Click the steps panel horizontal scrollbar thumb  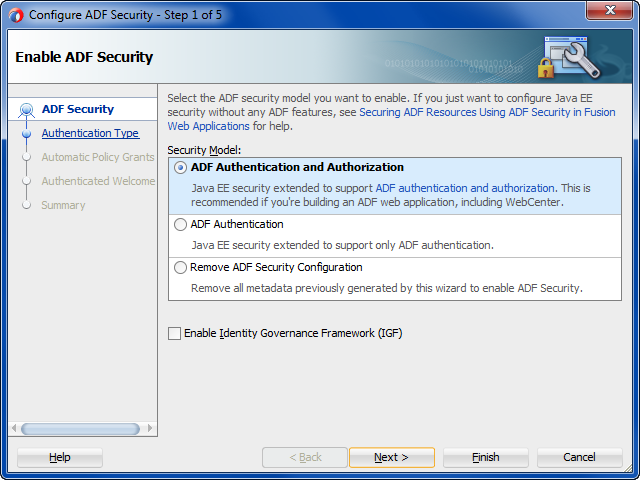(x=80, y=429)
